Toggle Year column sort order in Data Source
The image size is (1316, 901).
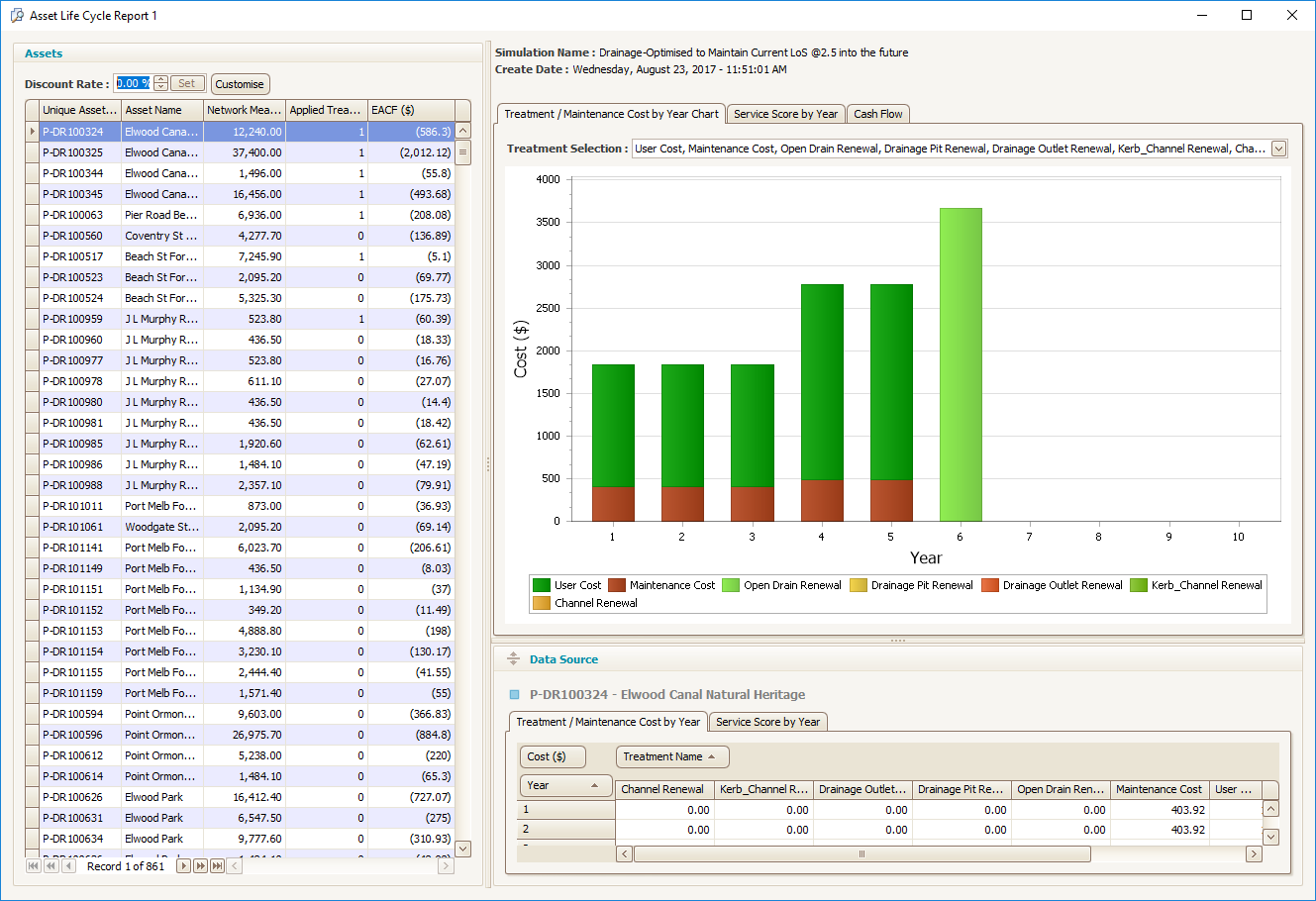[564, 784]
